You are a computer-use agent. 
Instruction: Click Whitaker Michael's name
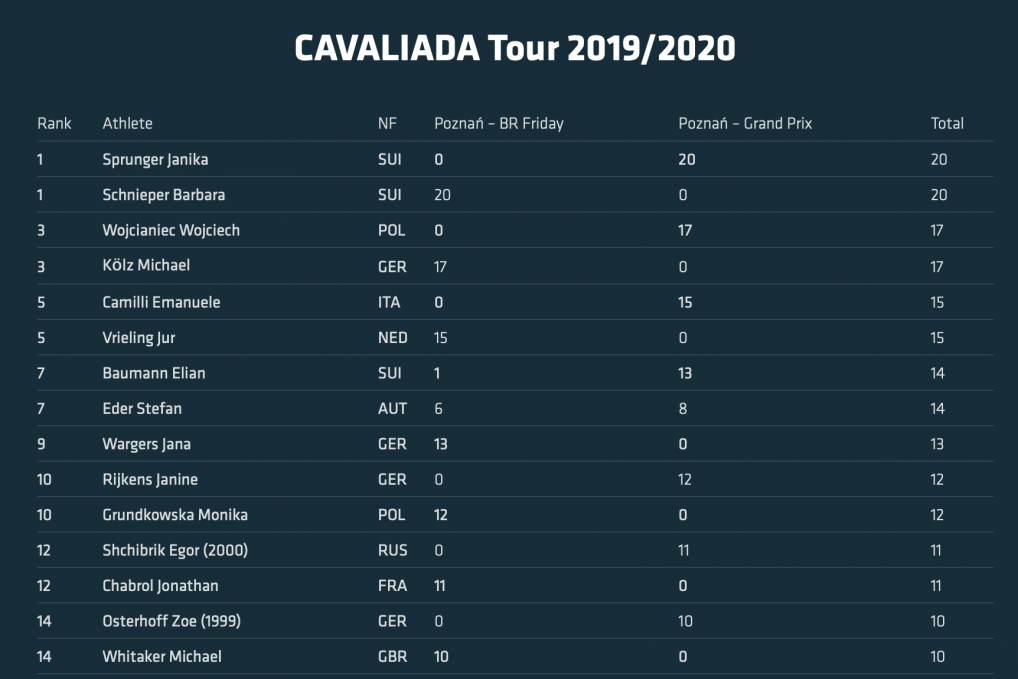point(162,656)
